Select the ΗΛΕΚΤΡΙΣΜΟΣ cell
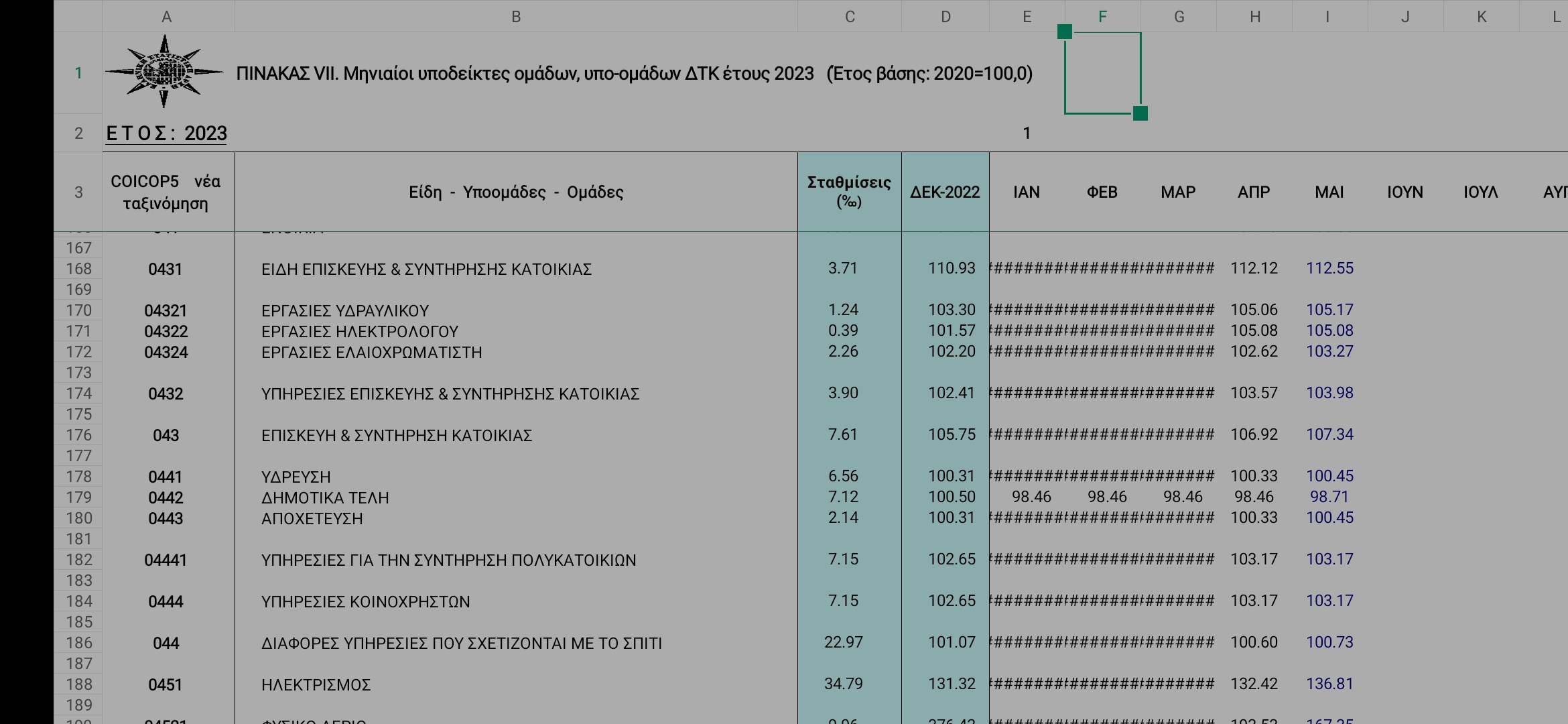1568x724 pixels. pos(316,684)
